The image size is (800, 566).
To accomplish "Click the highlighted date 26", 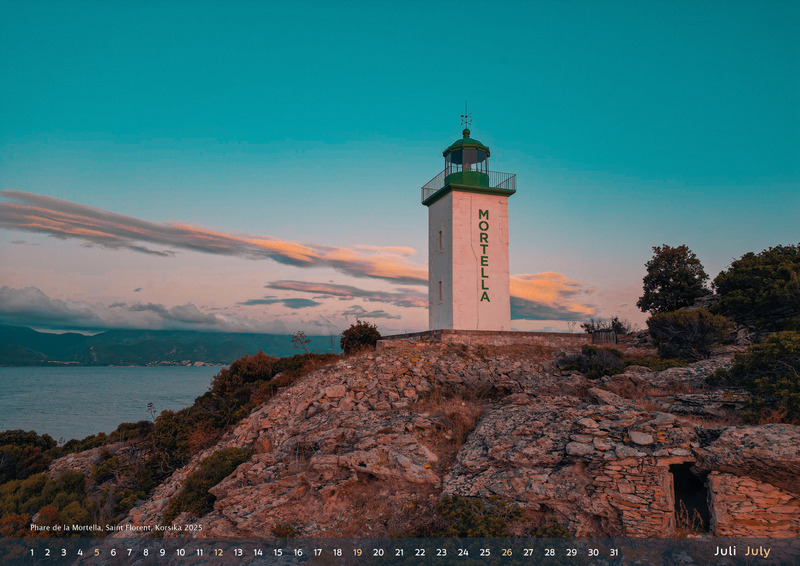I will (507, 552).
